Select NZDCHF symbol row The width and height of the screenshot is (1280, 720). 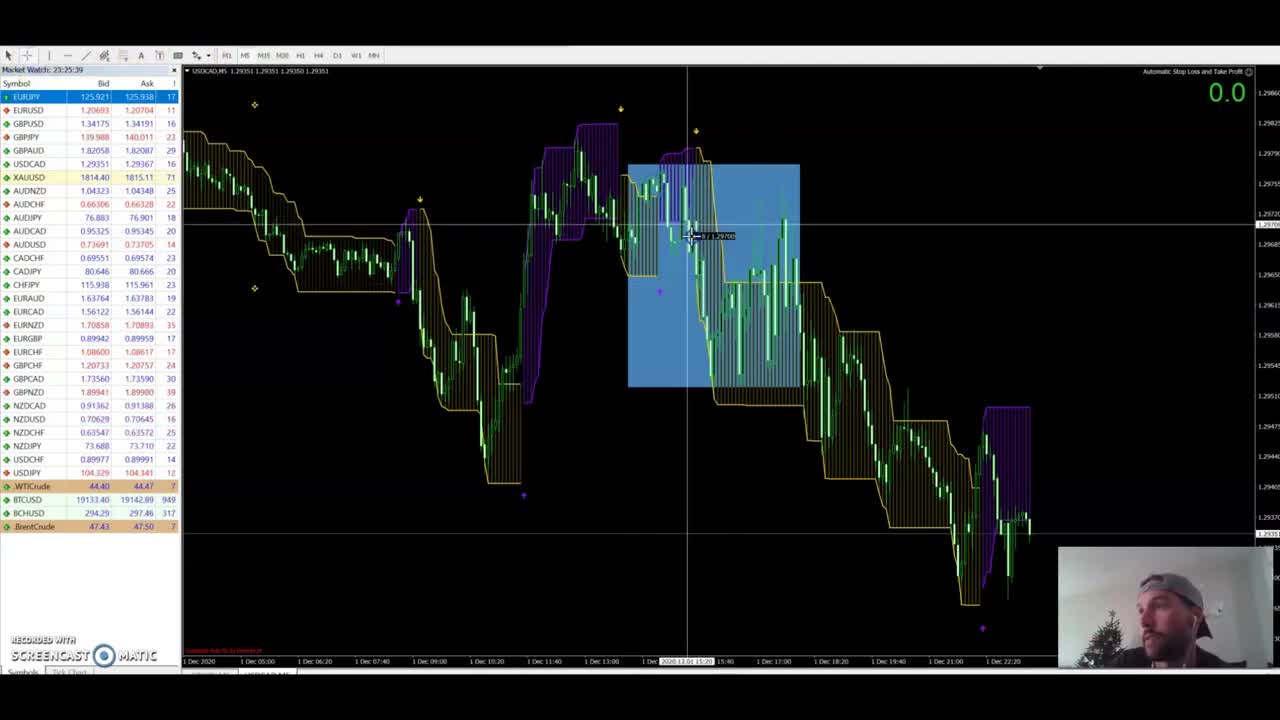[x=90, y=432]
